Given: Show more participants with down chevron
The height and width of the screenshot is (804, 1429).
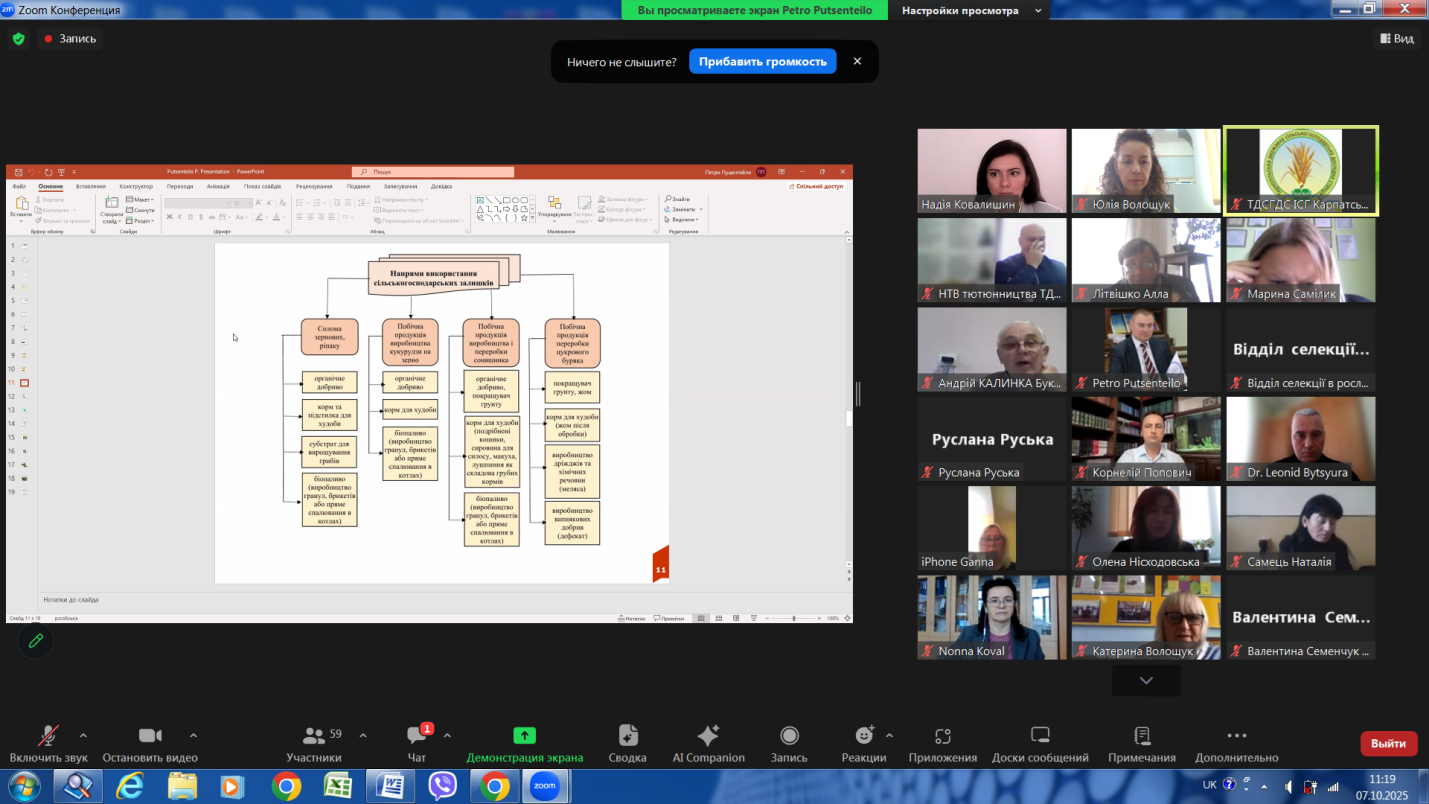Looking at the screenshot, I should tap(1146, 680).
